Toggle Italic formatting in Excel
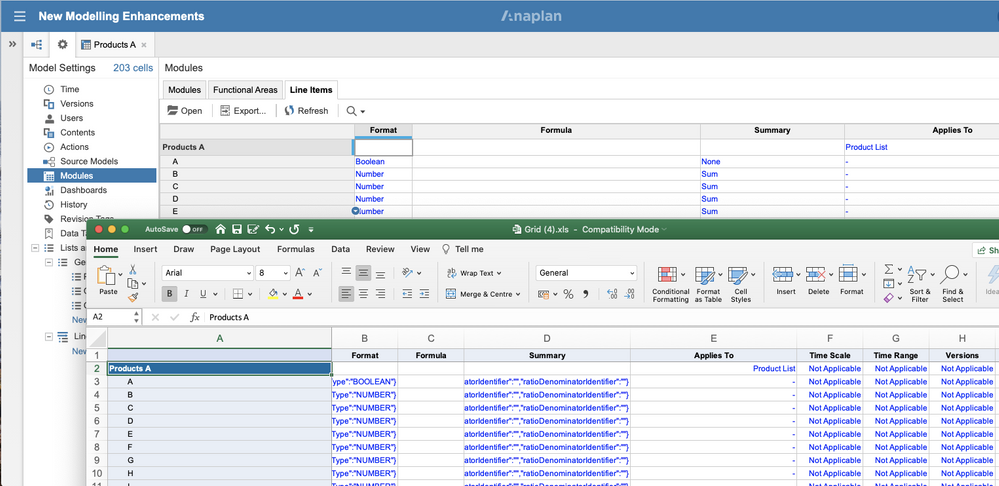 pyautogui.click(x=186, y=294)
